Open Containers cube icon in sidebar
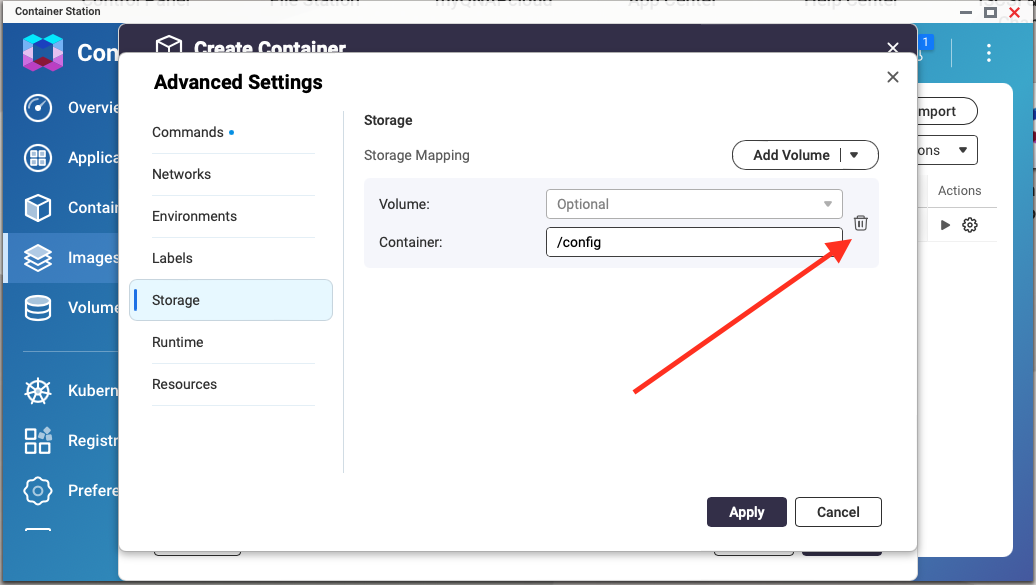The width and height of the screenshot is (1036, 585). pyautogui.click(x=38, y=208)
